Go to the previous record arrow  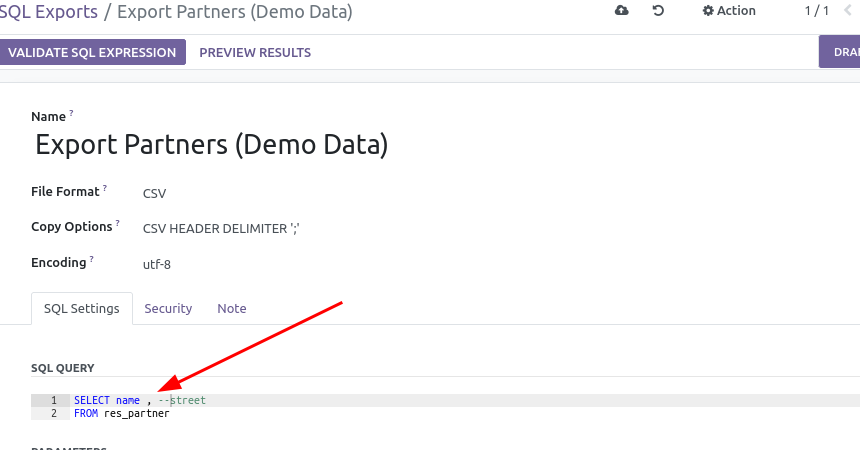(x=848, y=10)
